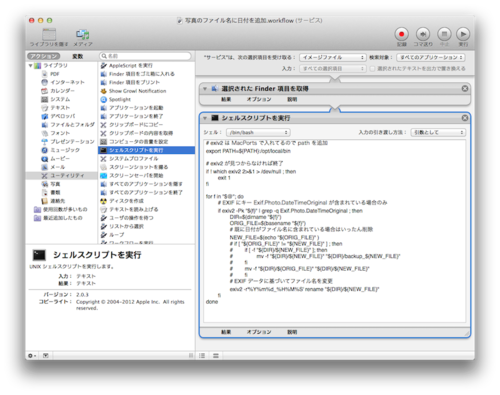This screenshot has height=395, width=500.
Task: Open the gear menu at bottom left
Action: [32, 356]
